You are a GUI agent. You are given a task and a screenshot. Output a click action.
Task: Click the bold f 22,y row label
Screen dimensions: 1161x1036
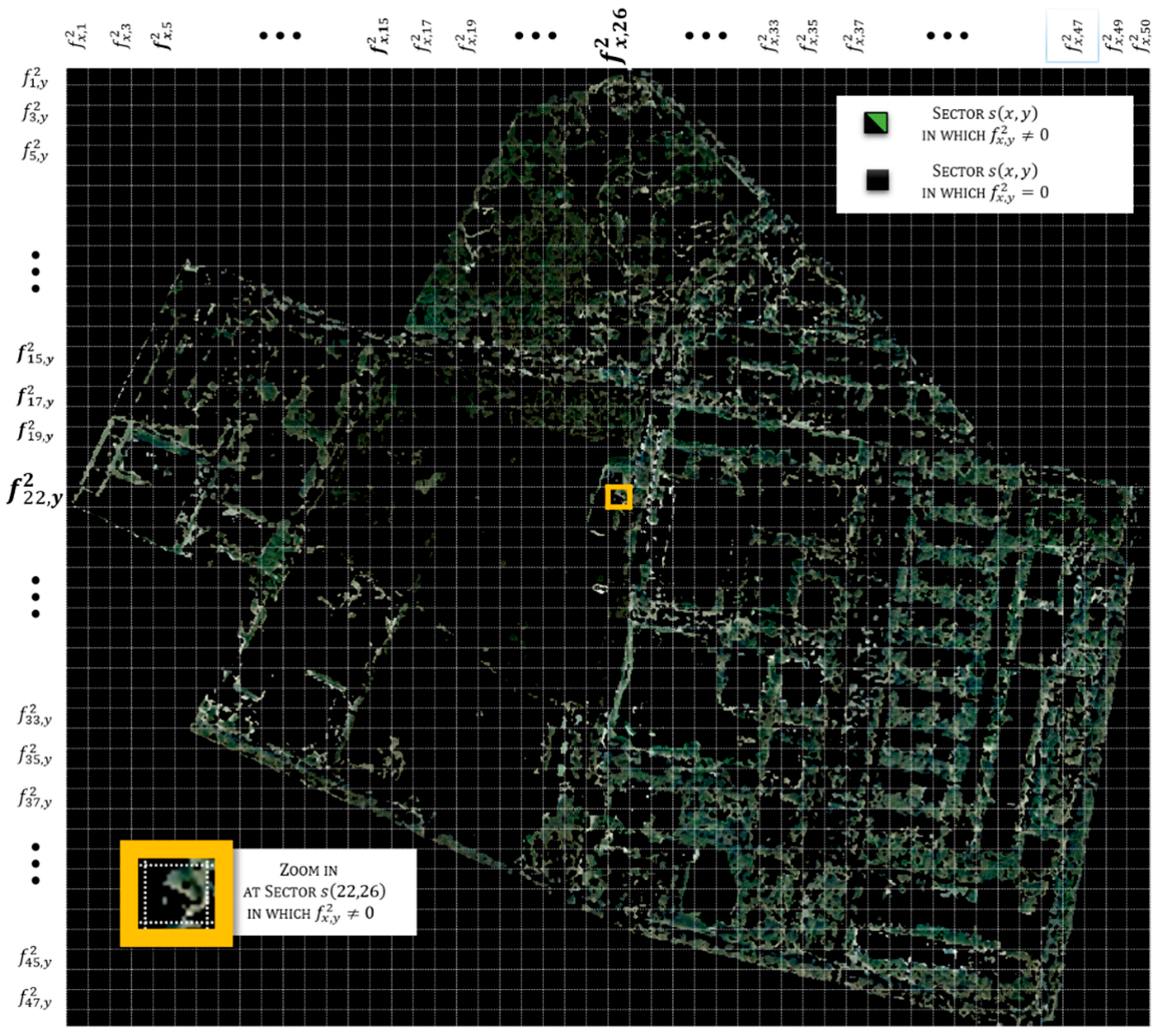34,491
